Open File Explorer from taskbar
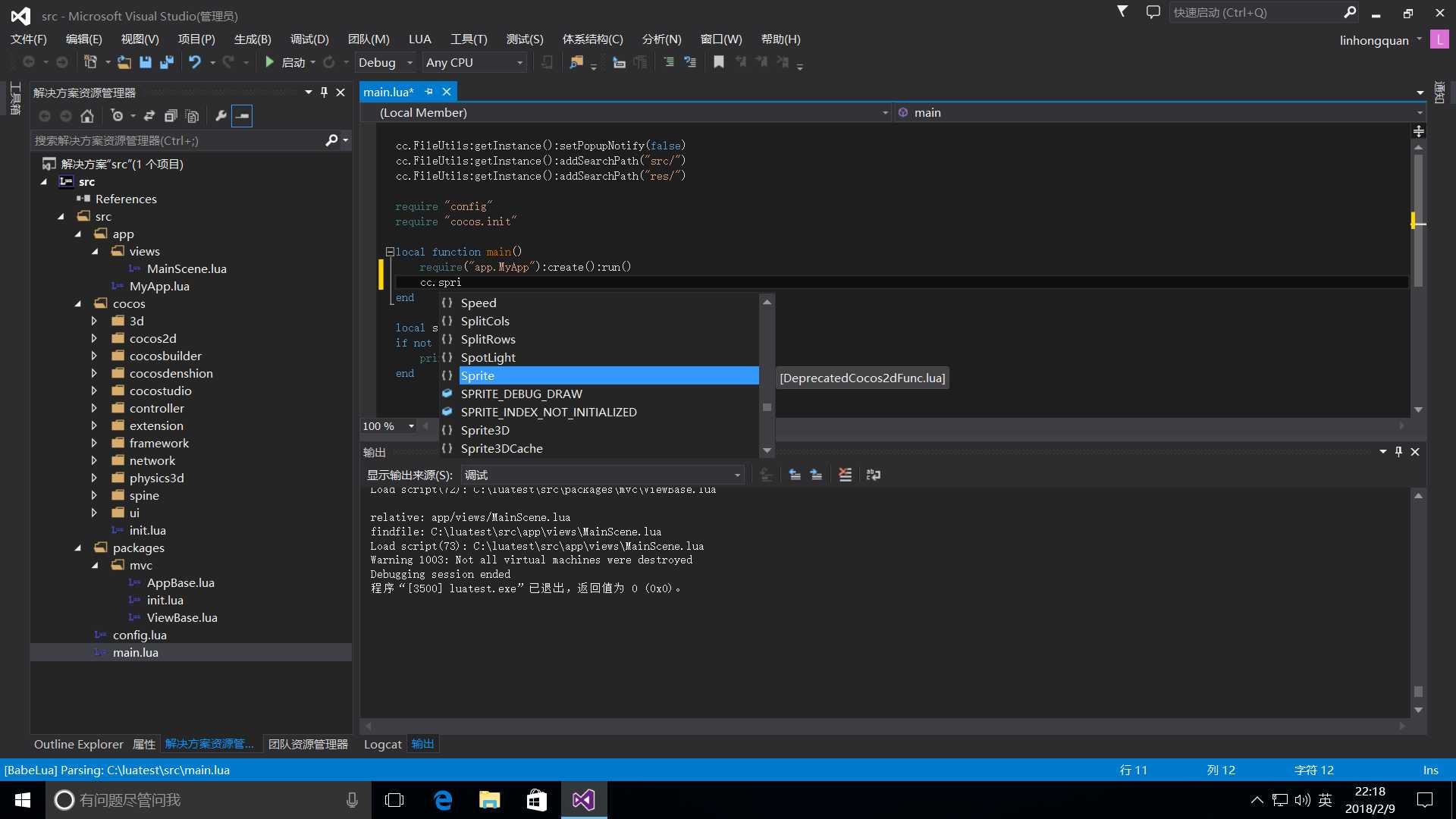 click(489, 800)
